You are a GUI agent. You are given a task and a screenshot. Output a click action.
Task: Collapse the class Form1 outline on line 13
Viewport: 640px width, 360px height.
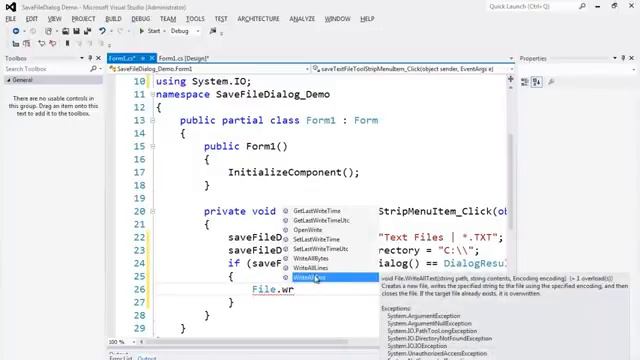(x=153, y=120)
